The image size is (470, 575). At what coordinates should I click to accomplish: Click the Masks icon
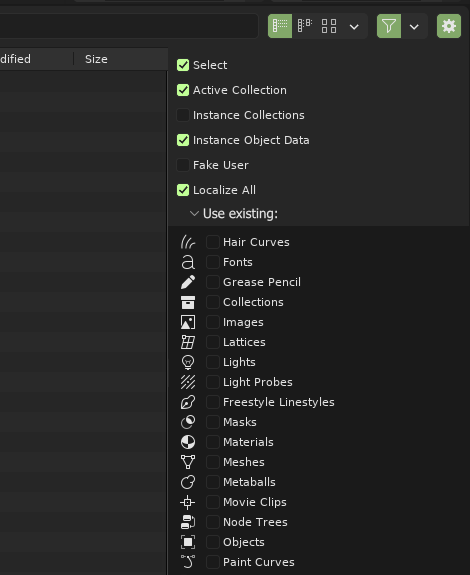pyautogui.click(x=188, y=422)
